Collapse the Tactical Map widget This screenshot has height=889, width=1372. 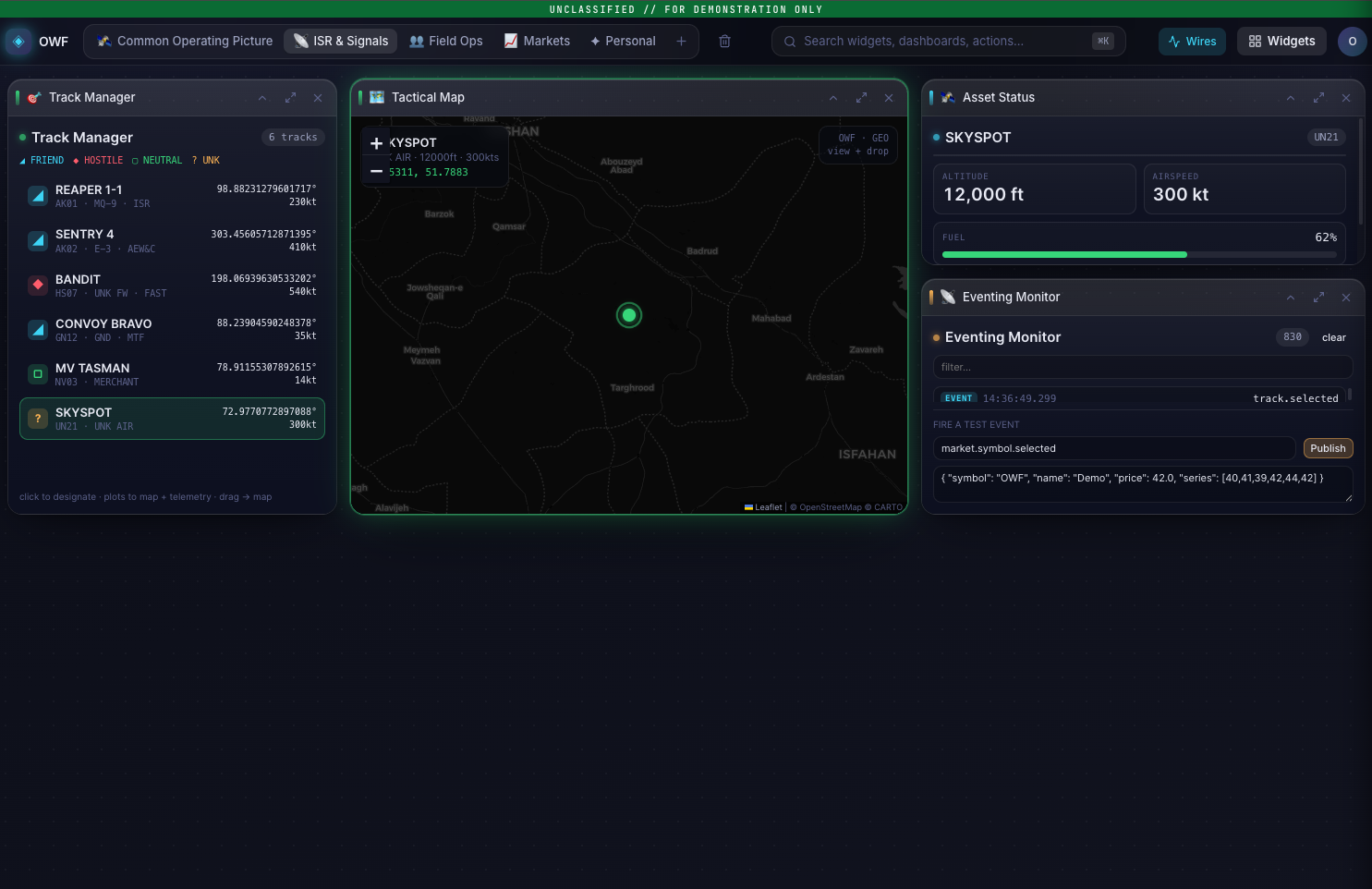[833, 98]
